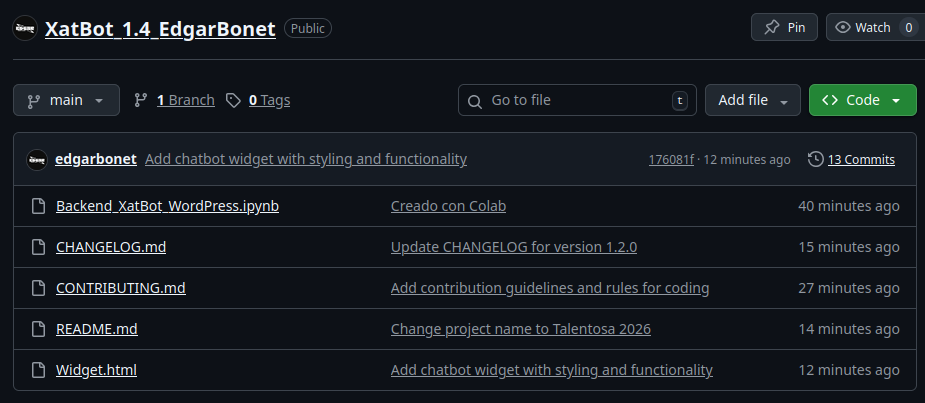Click the file icon beside Backend_XatBot_WordPress.ipynb
The width and height of the screenshot is (925, 403).
coord(38,206)
